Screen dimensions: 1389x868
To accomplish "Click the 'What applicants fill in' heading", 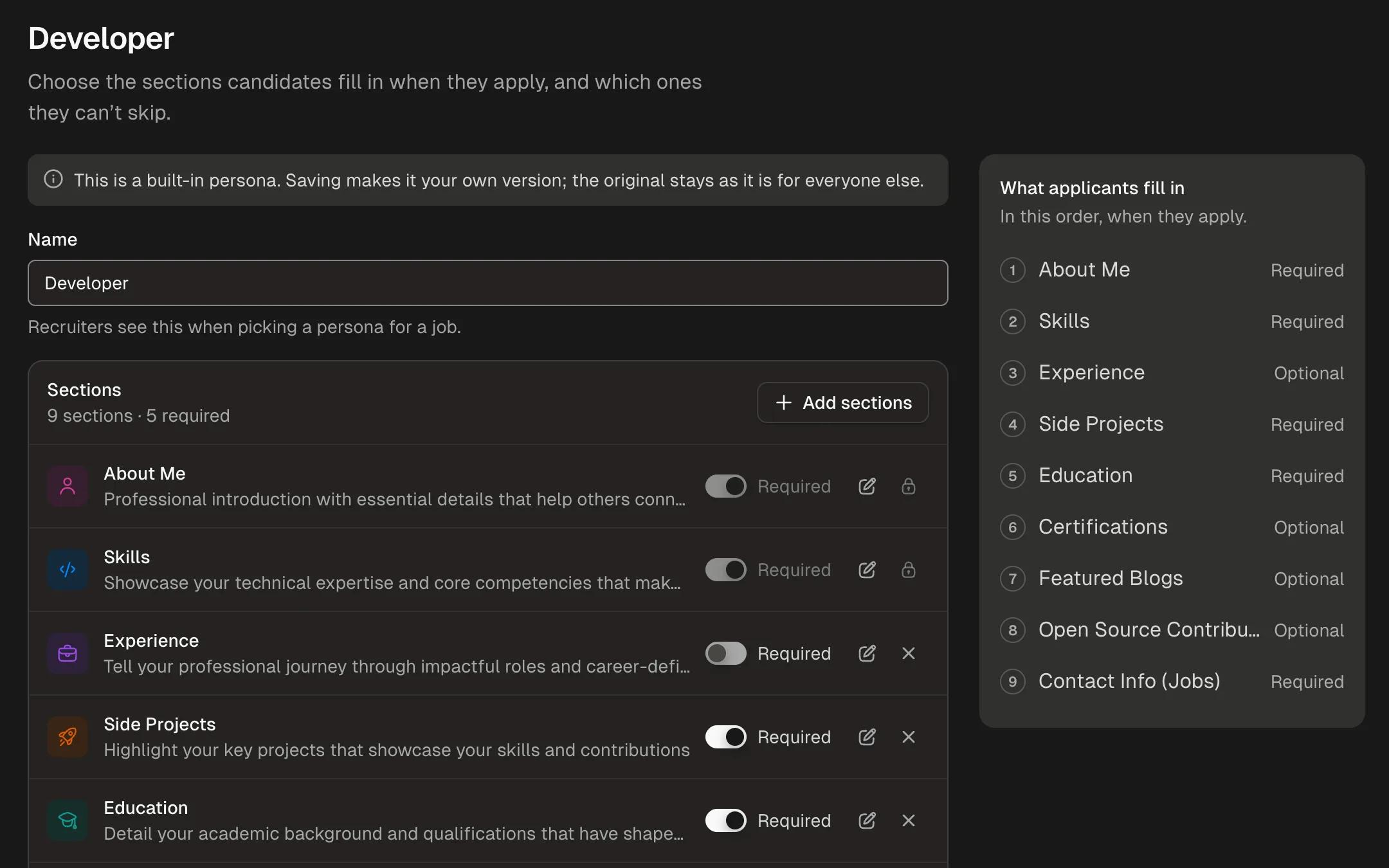I will click(1092, 188).
